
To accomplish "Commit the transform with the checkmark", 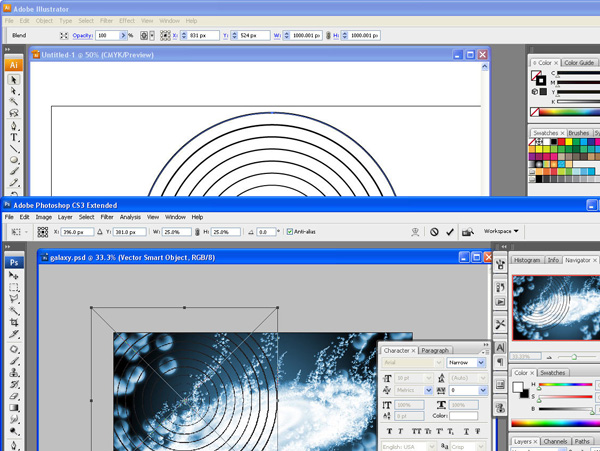I will [450, 232].
